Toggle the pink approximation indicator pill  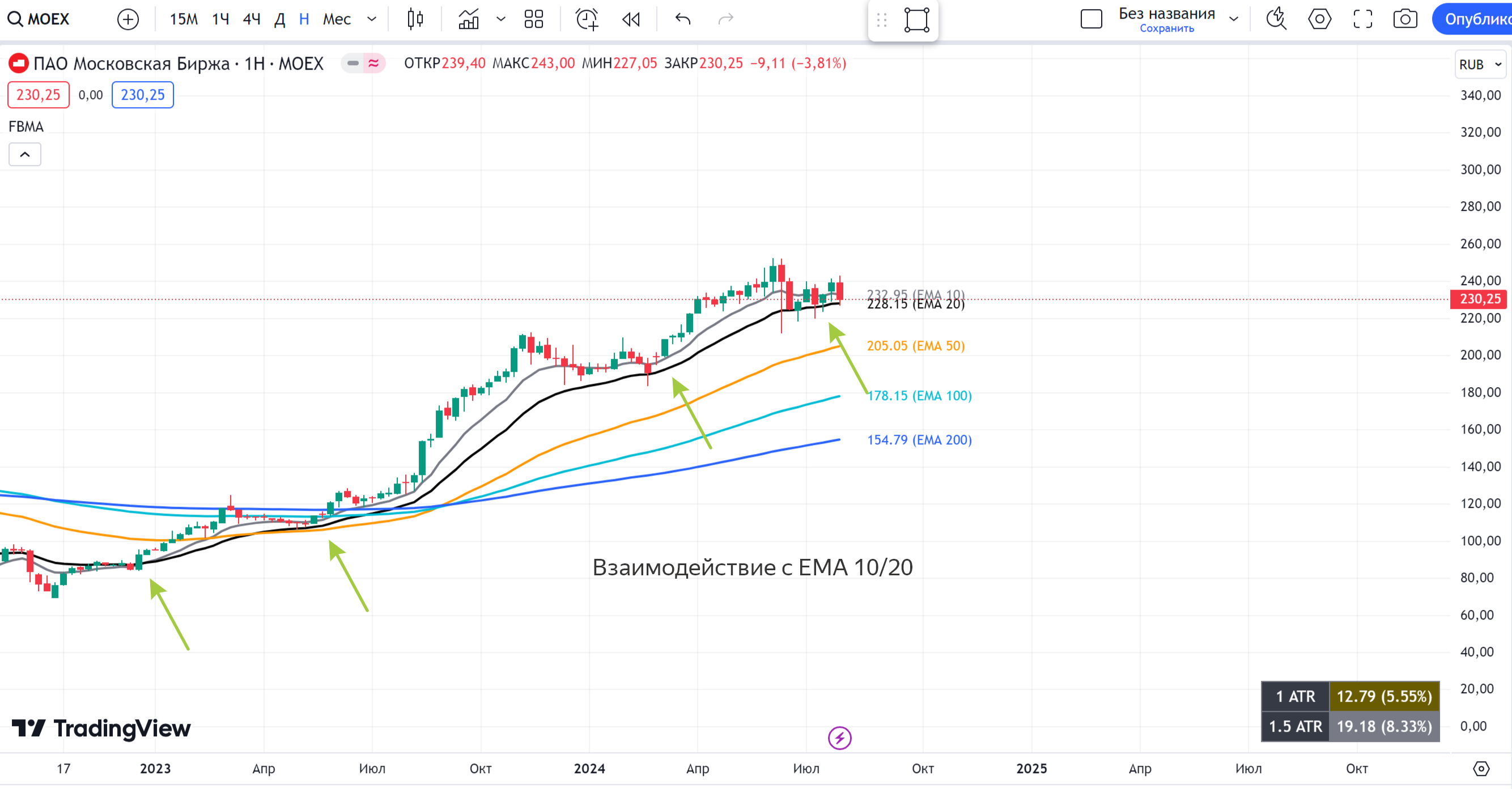373,63
